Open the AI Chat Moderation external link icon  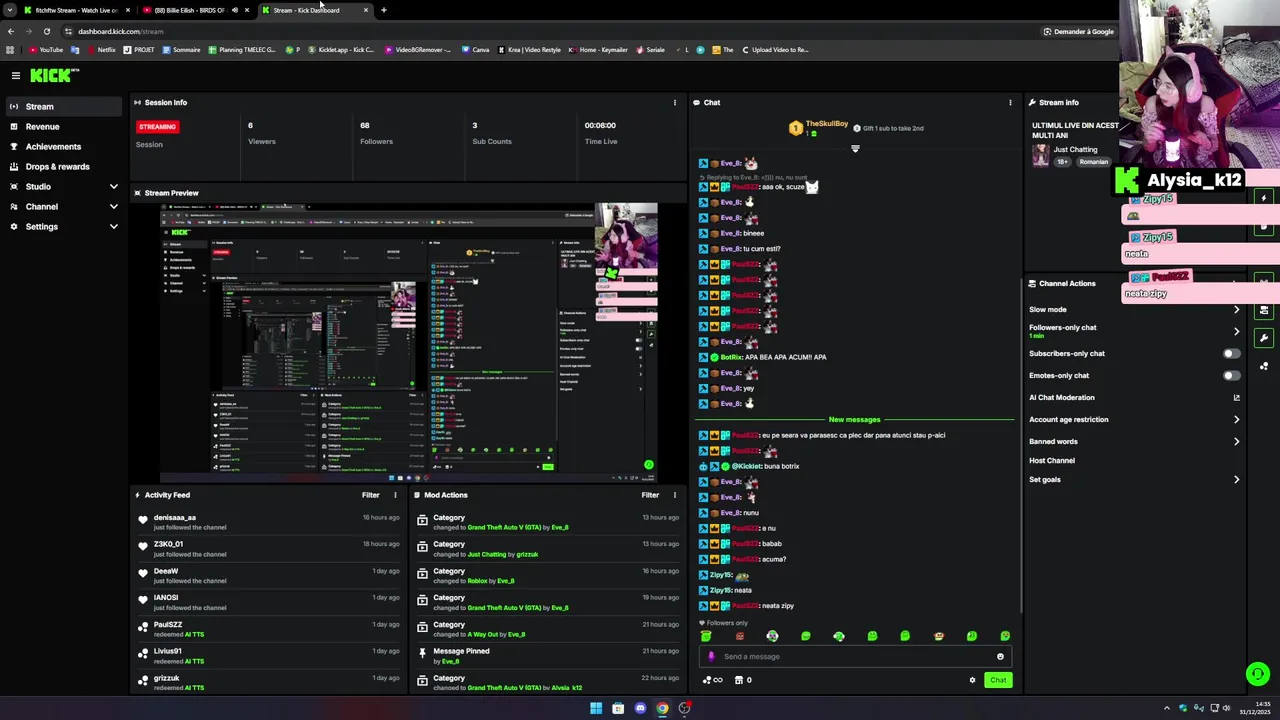1236,398
